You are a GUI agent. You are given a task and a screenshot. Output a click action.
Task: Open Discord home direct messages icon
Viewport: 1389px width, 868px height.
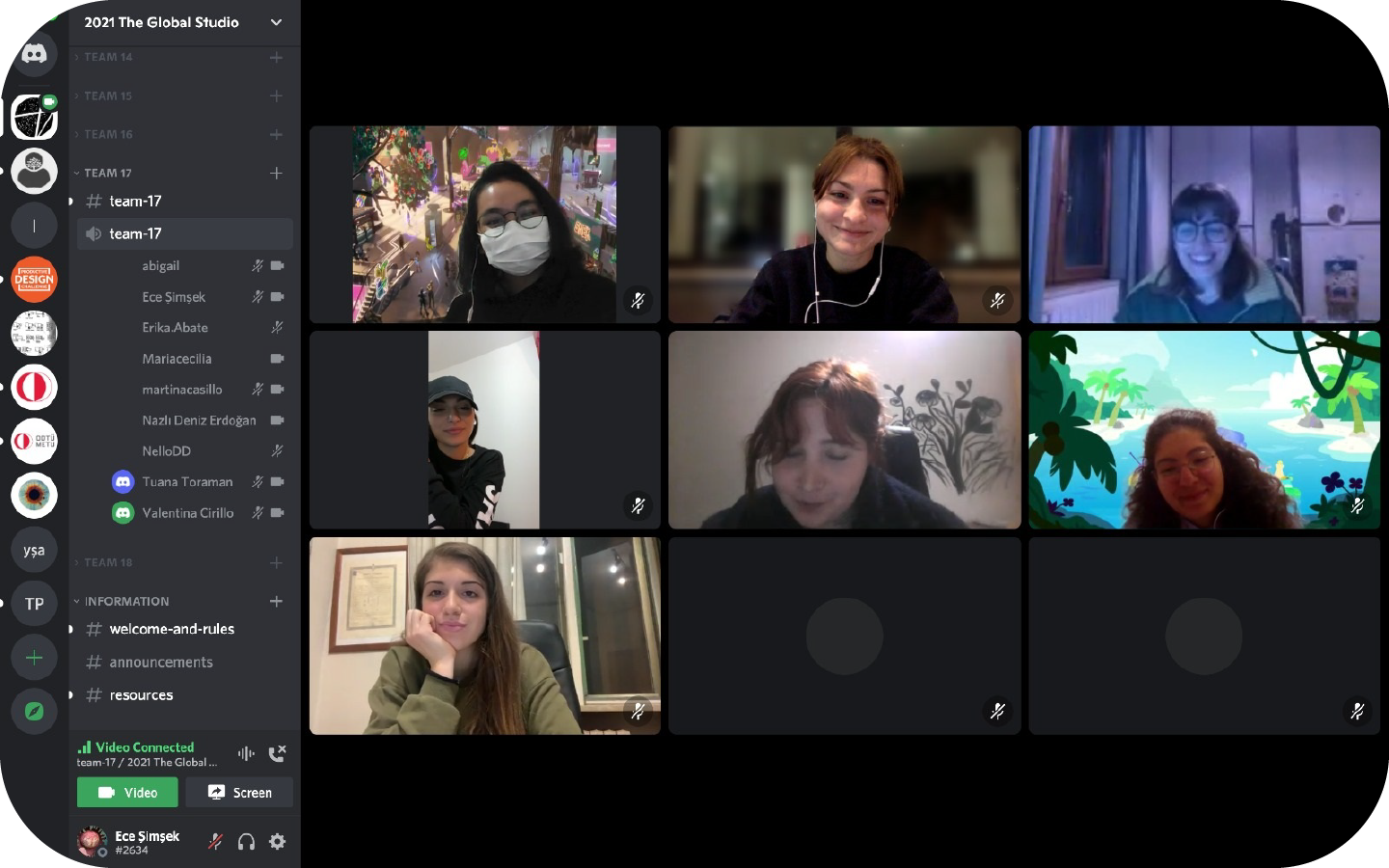coord(34,55)
